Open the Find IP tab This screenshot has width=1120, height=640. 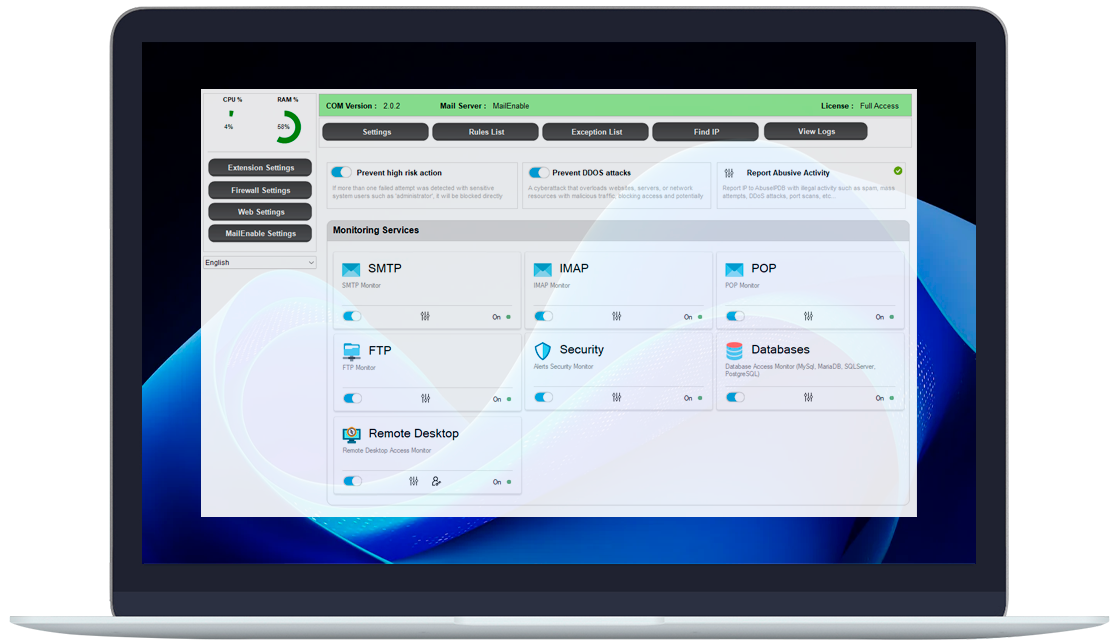[706, 132]
